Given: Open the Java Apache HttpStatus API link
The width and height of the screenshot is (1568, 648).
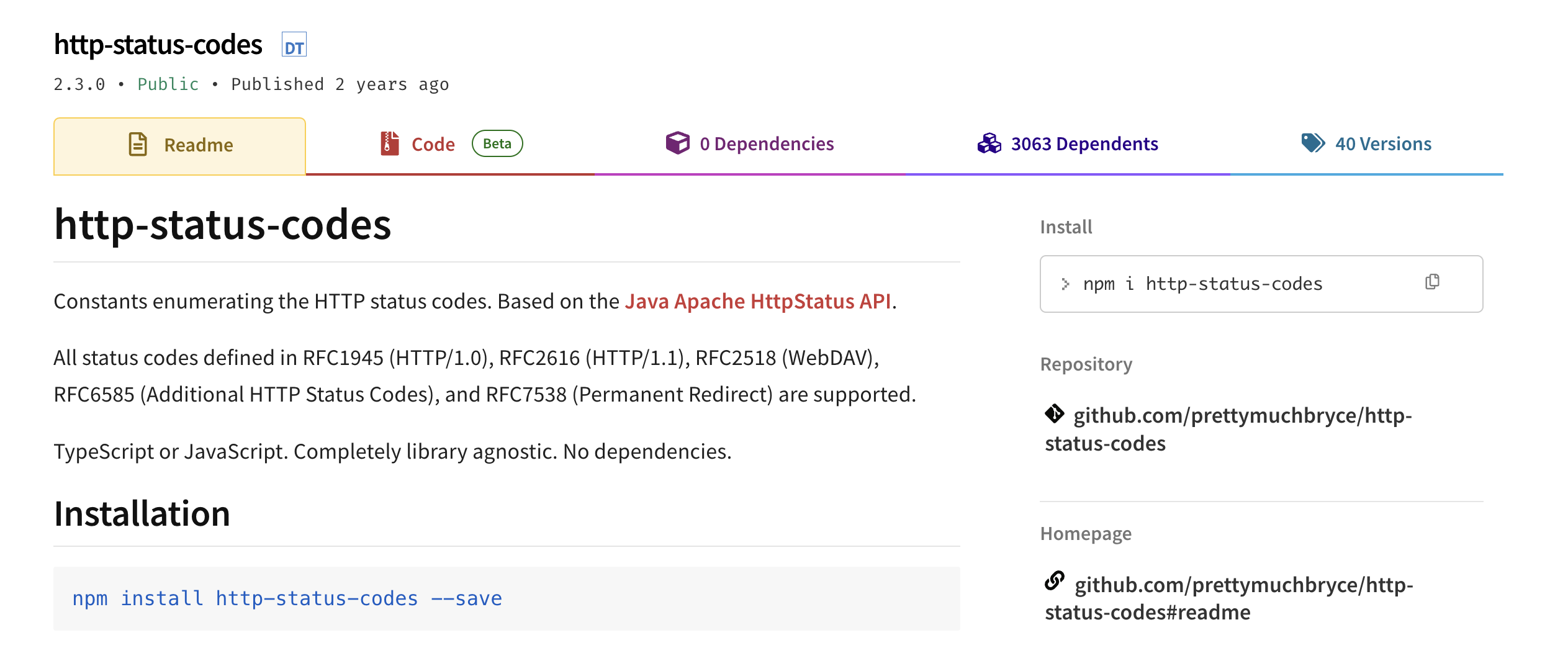Looking at the screenshot, I should [x=757, y=302].
